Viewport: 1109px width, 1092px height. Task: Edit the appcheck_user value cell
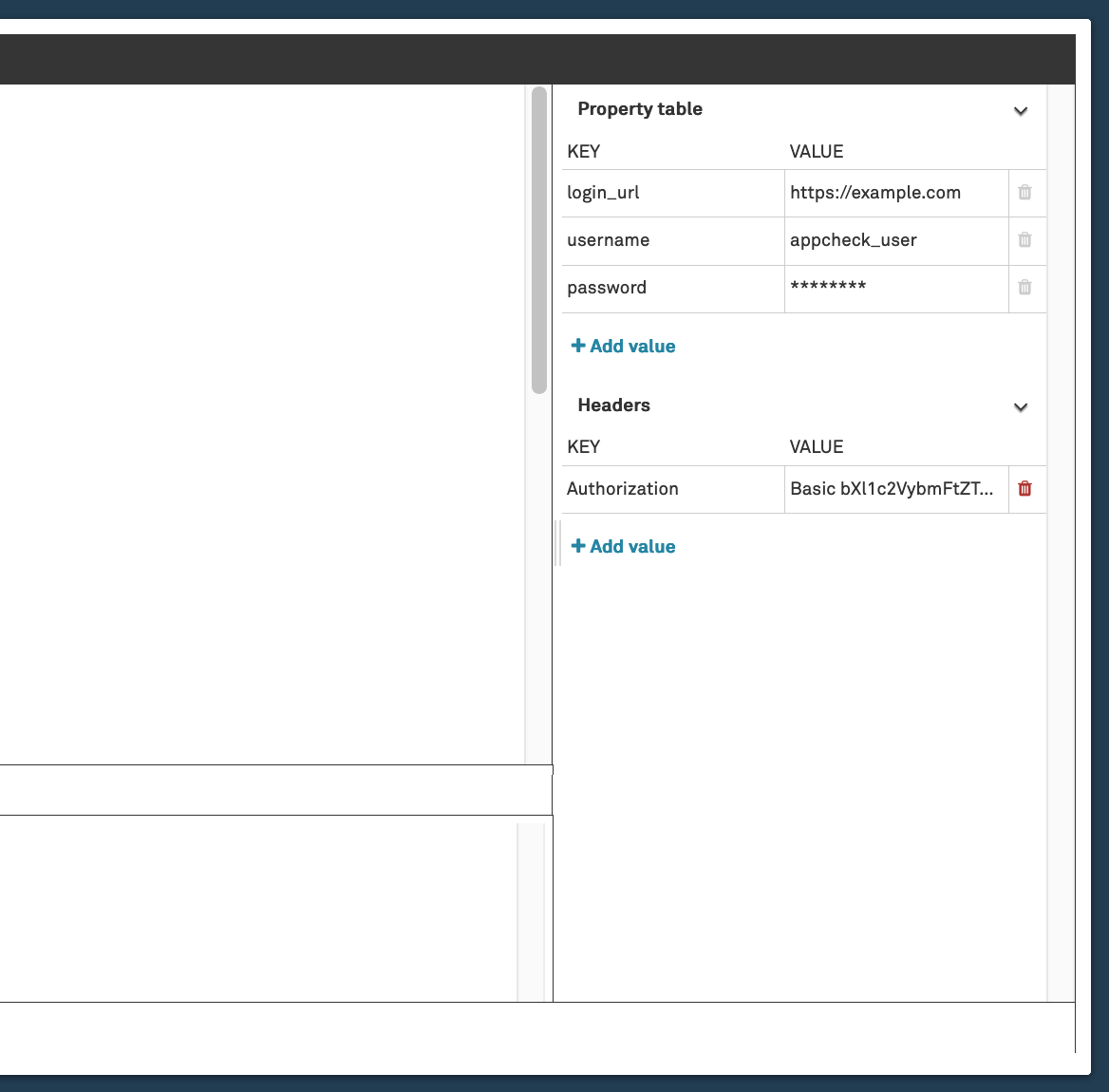[x=895, y=240]
